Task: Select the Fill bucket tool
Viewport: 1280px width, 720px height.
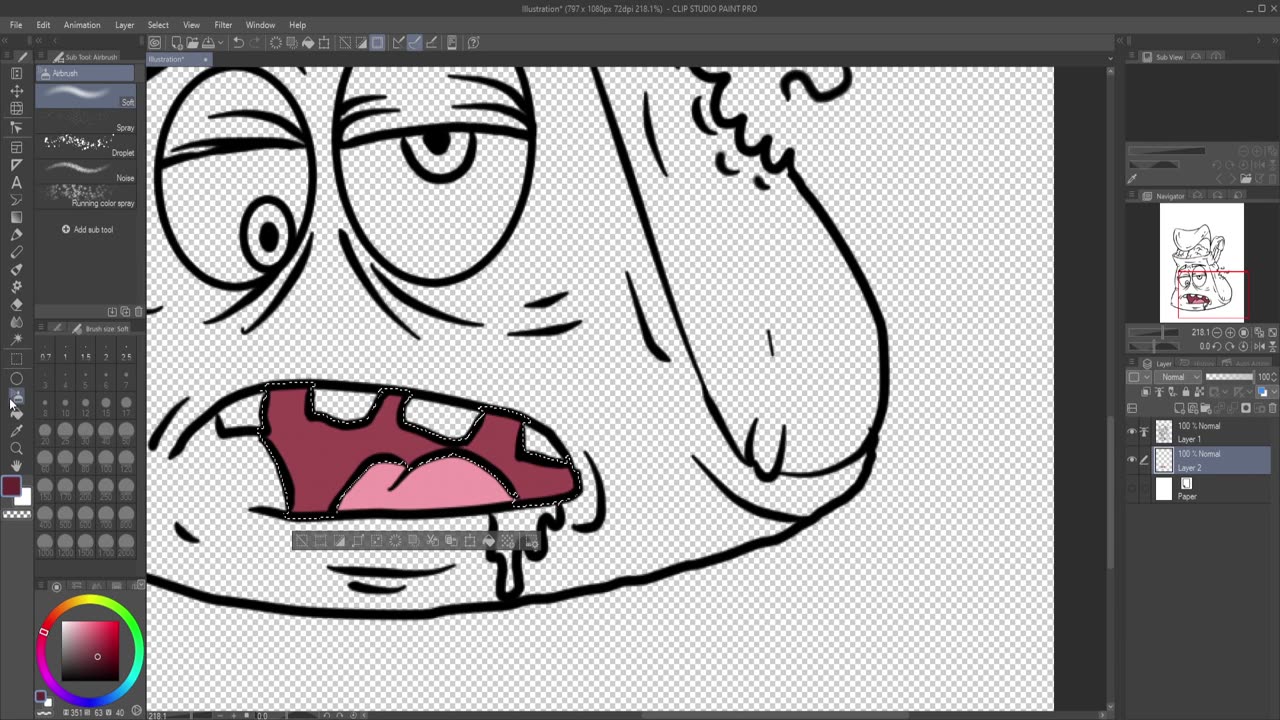Action: coord(17,413)
